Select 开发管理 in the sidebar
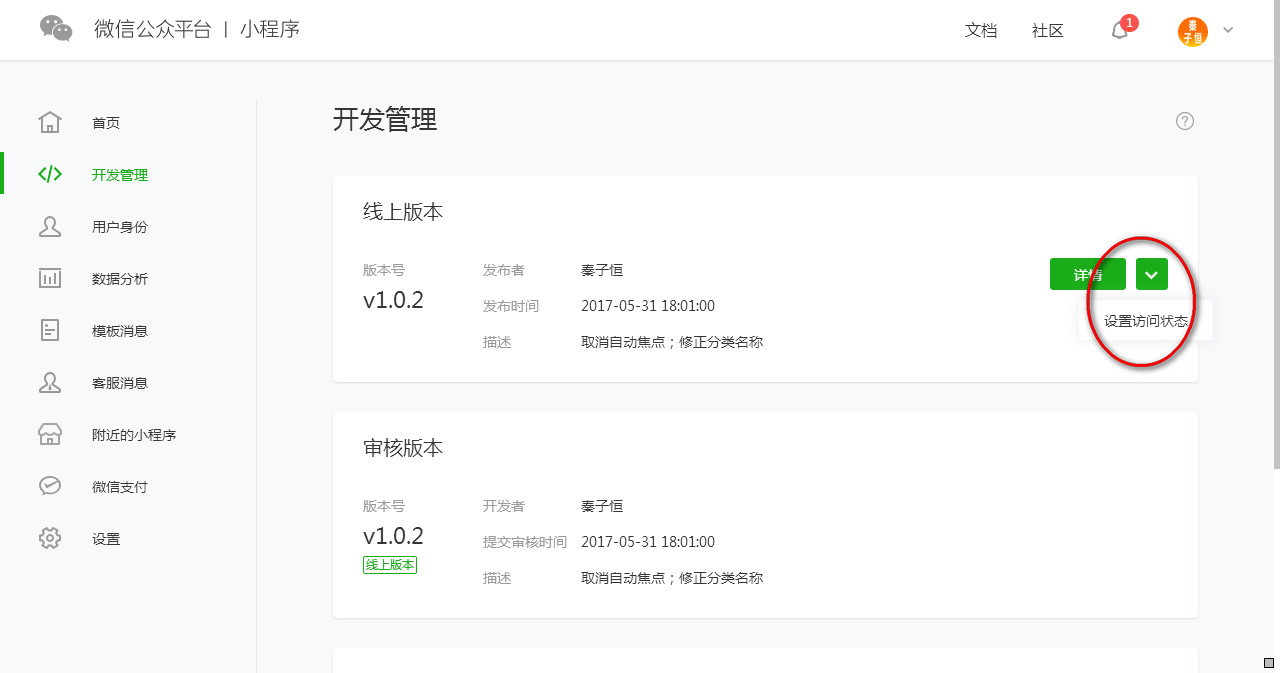Image resolution: width=1280 pixels, height=673 pixels. (x=120, y=175)
